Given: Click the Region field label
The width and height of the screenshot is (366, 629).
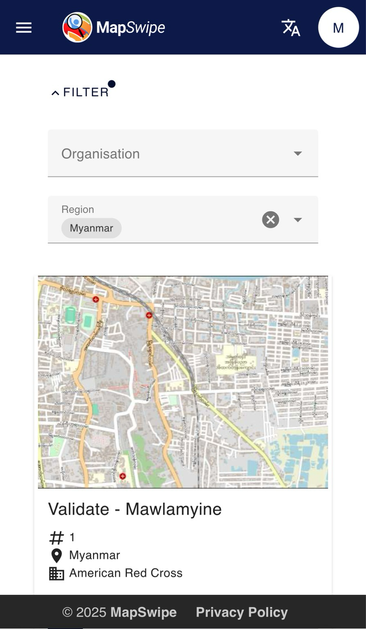Looking at the screenshot, I should coord(78,209).
